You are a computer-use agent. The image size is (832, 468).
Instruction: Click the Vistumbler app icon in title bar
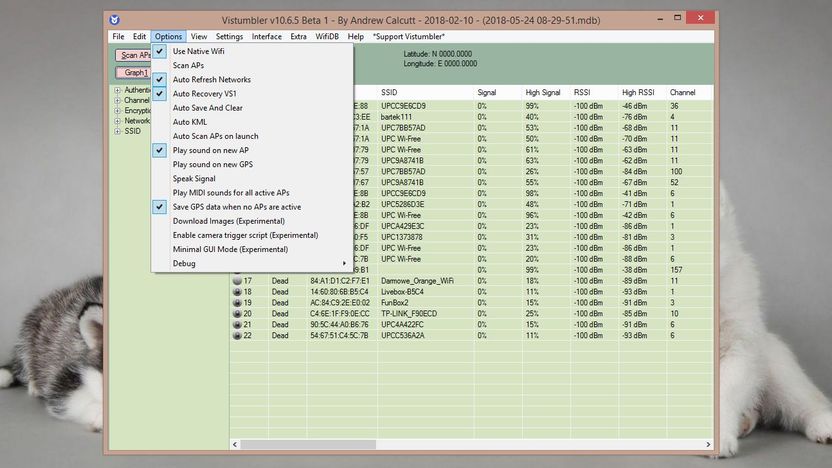pyautogui.click(x=115, y=20)
